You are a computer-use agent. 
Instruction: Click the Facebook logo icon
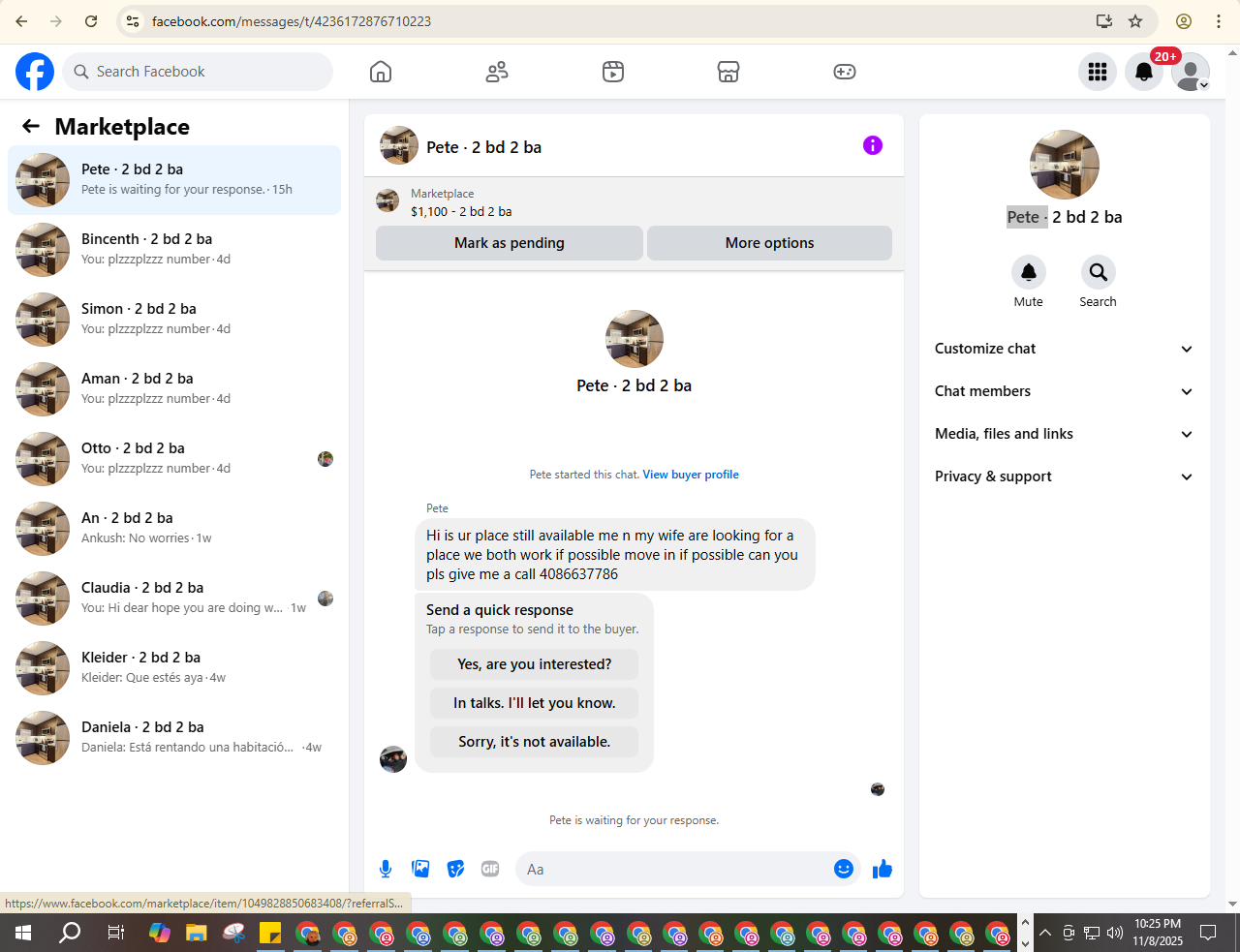coord(35,72)
